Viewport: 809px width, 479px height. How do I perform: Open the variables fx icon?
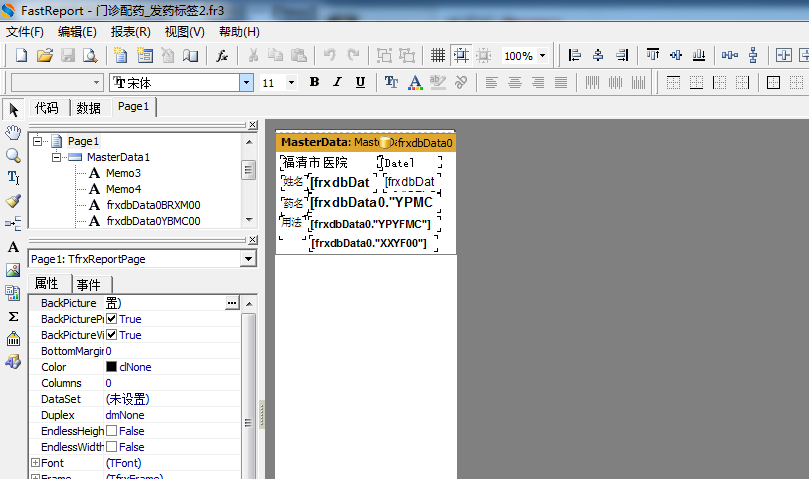coord(222,55)
